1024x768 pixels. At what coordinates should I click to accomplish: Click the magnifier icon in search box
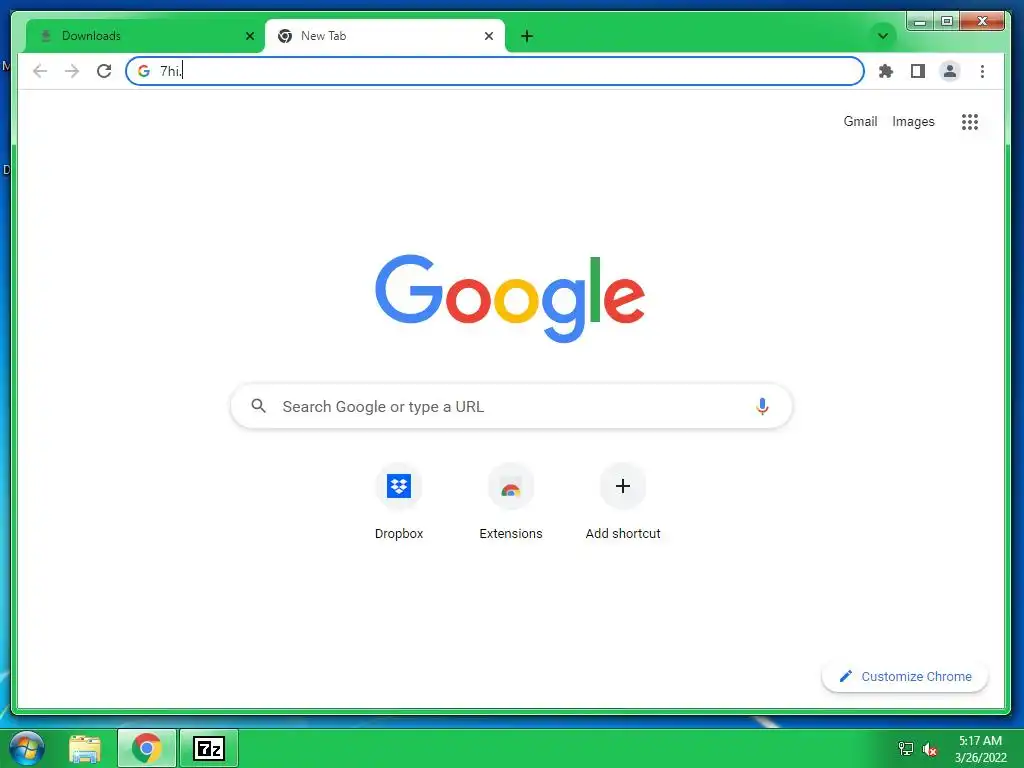[259, 406]
